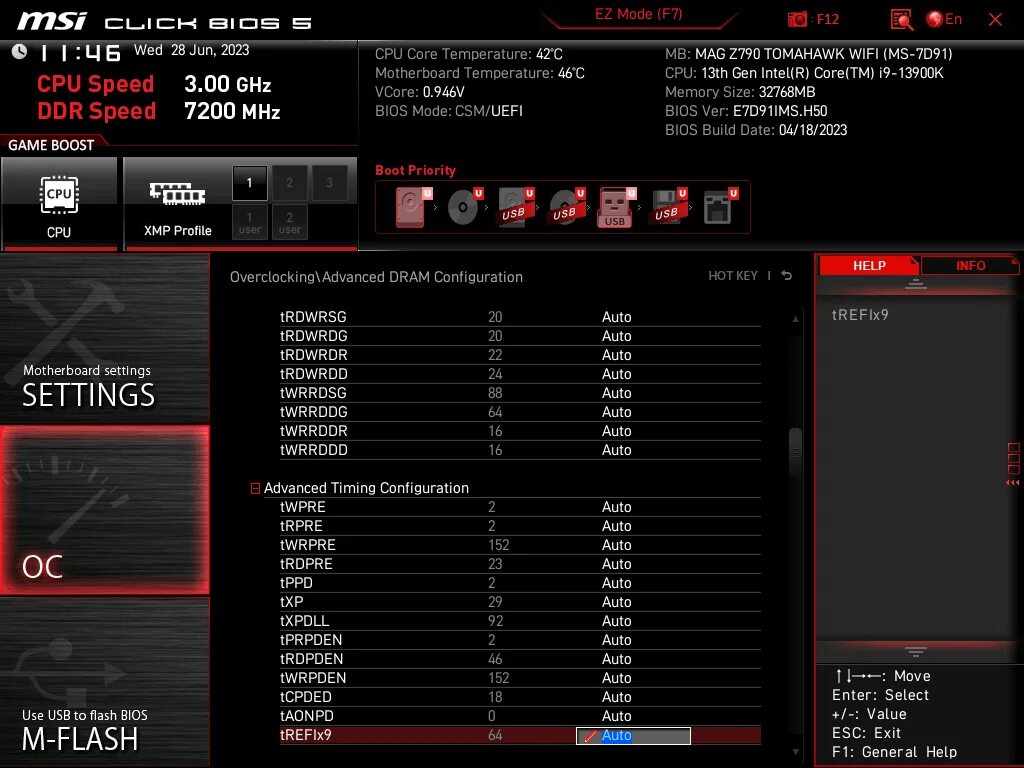Click the date Wed 28 Jun, 2023
1024x768 pixels.
tap(191, 50)
